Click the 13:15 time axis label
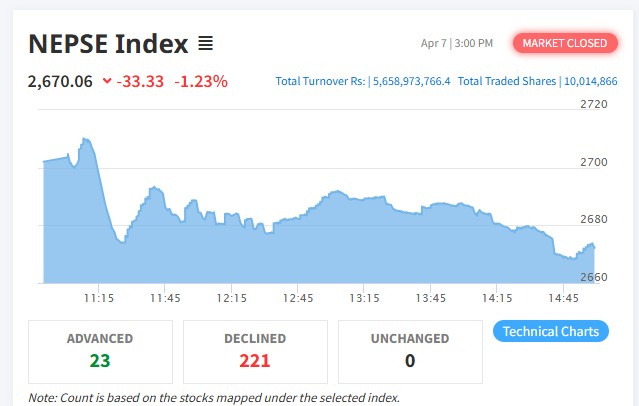The width and height of the screenshot is (639, 406). click(x=364, y=298)
